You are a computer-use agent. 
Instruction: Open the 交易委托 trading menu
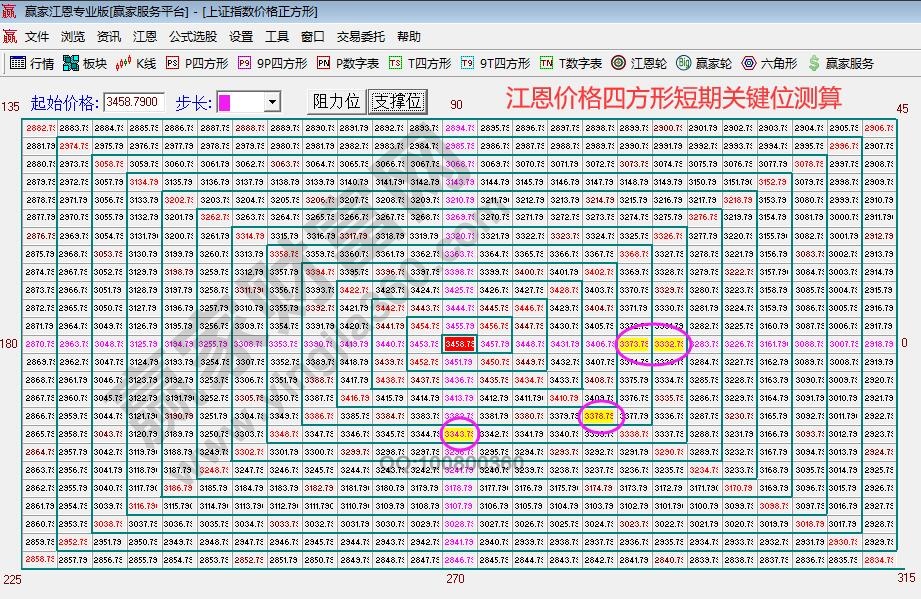[363, 36]
